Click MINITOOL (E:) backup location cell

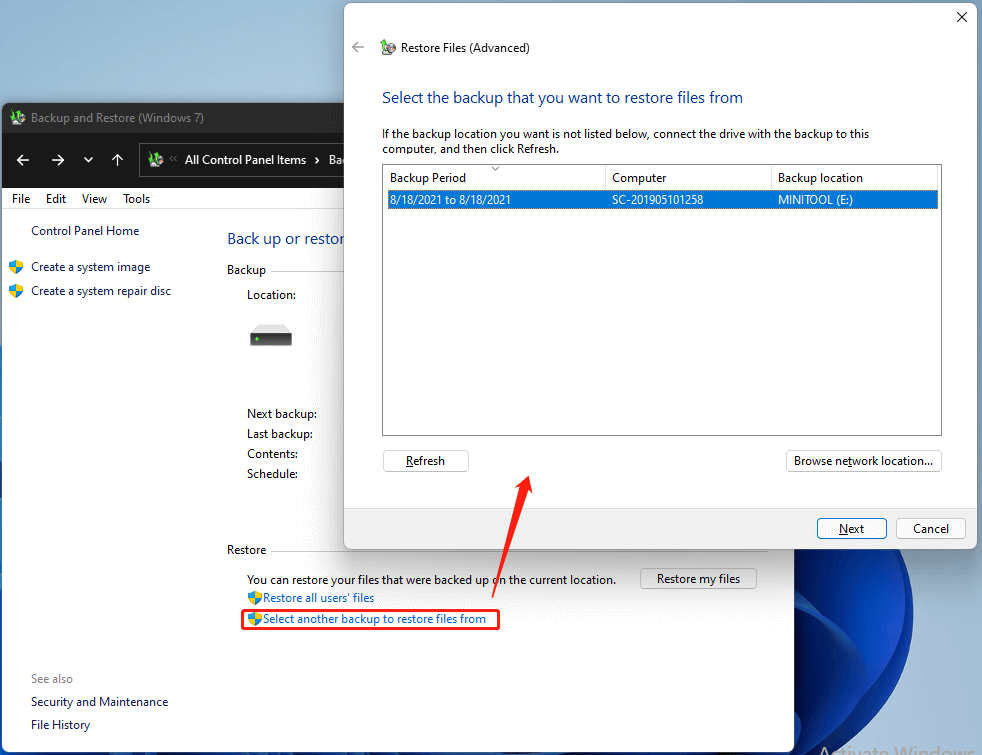tap(815, 200)
